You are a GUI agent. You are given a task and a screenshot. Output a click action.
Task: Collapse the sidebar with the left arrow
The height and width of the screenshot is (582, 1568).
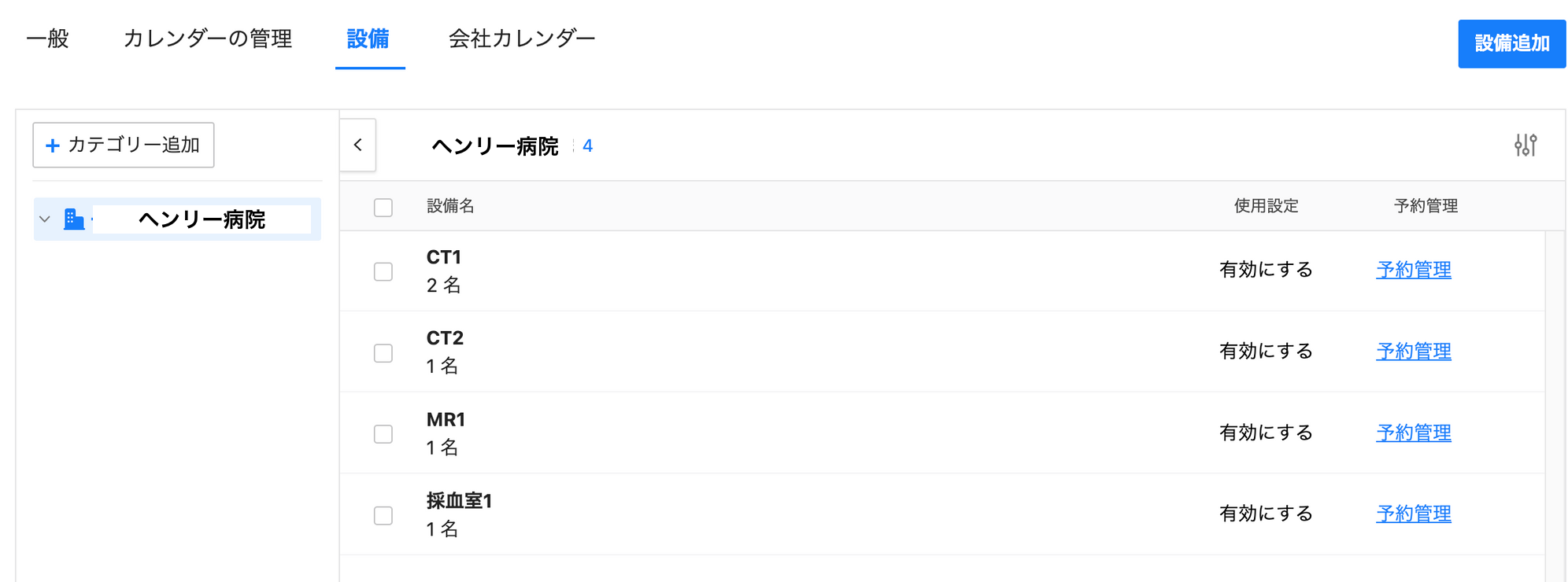(x=358, y=145)
